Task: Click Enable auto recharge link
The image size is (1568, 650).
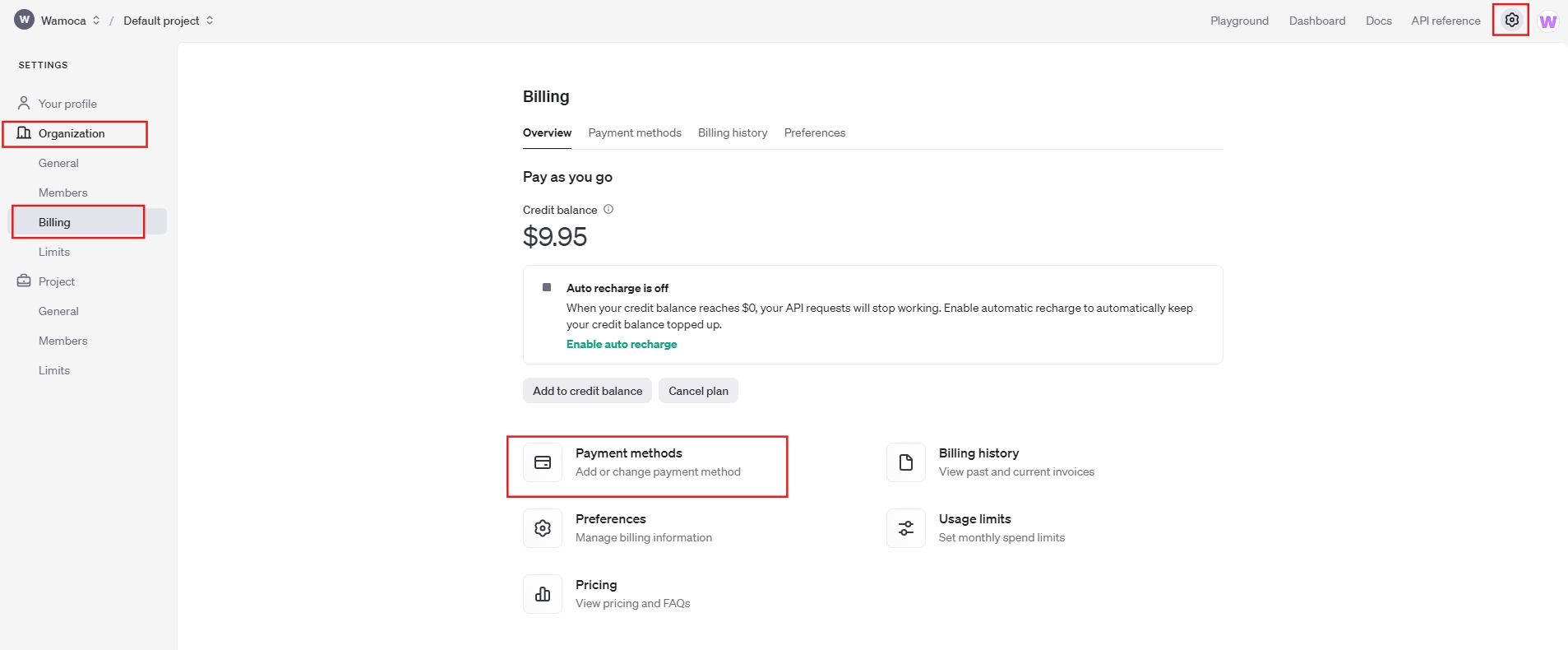Action: 622,344
